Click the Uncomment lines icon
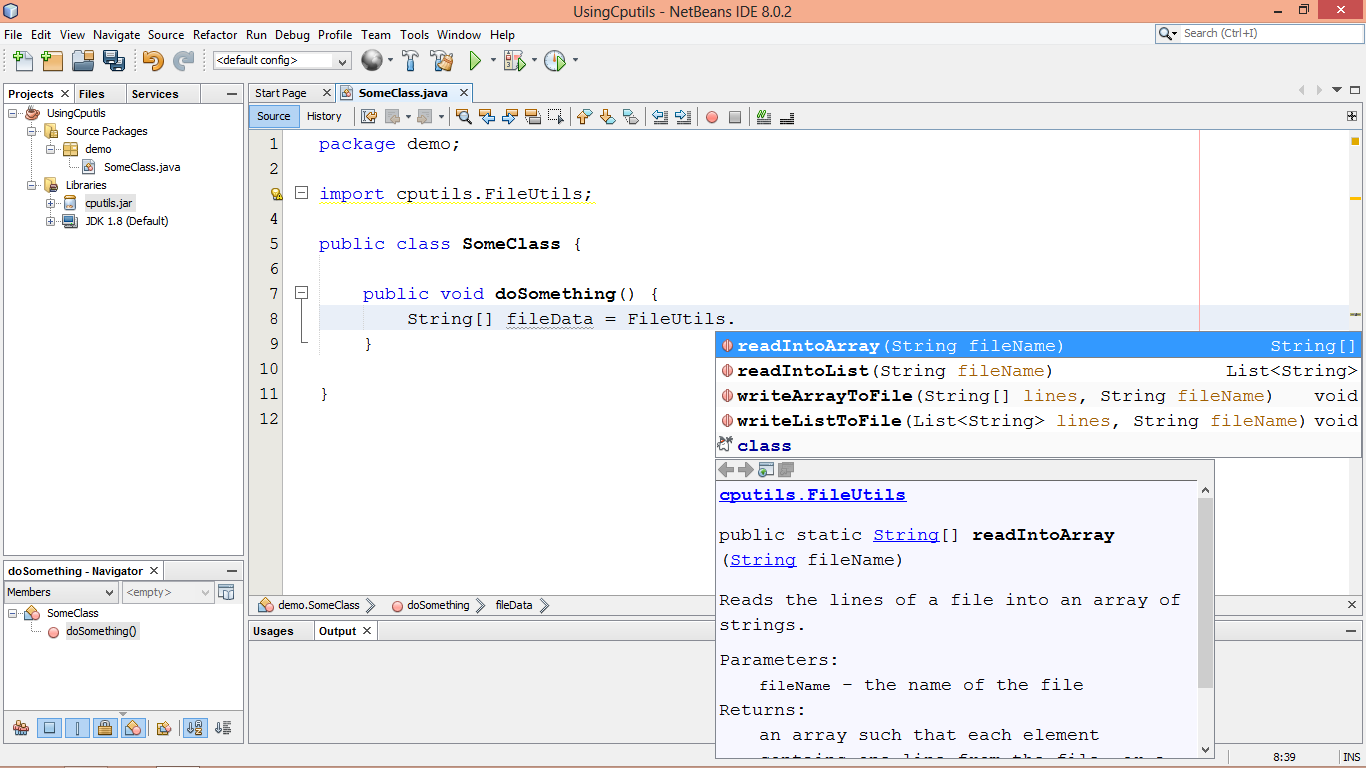Image resolution: width=1366 pixels, height=768 pixels. pyautogui.click(x=787, y=117)
